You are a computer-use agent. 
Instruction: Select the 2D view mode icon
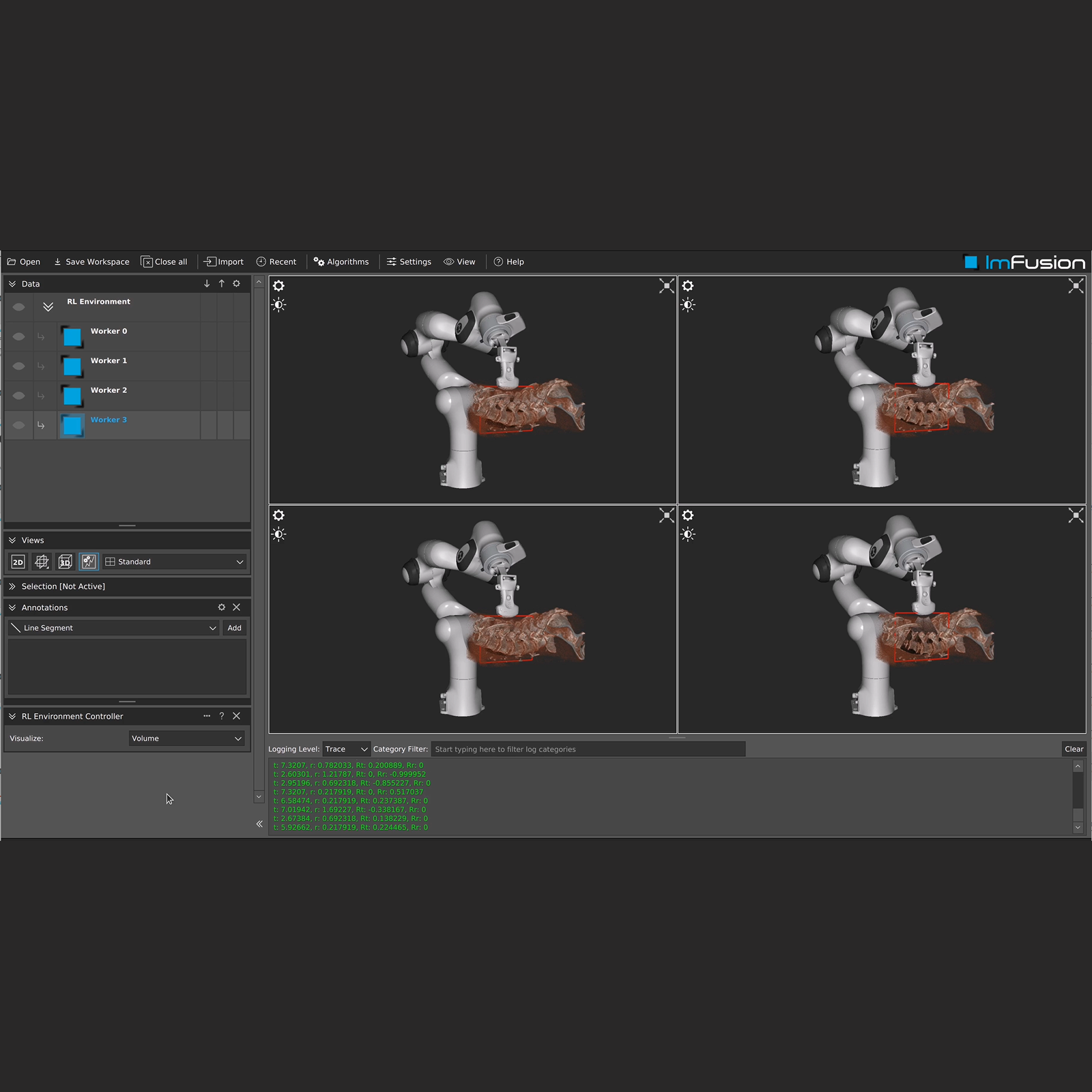click(x=18, y=562)
